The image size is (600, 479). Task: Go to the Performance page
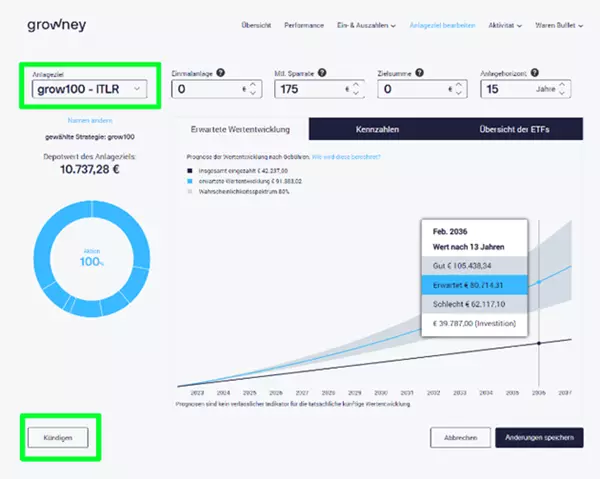pyautogui.click(x=304, y=26)
